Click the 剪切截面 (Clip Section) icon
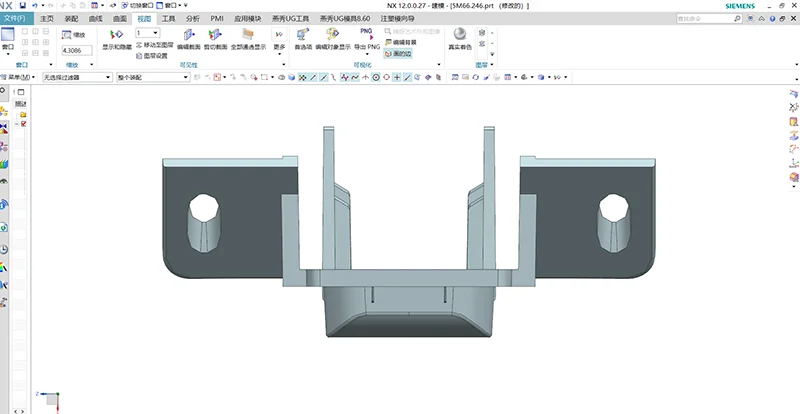 (x=215, y=36)
